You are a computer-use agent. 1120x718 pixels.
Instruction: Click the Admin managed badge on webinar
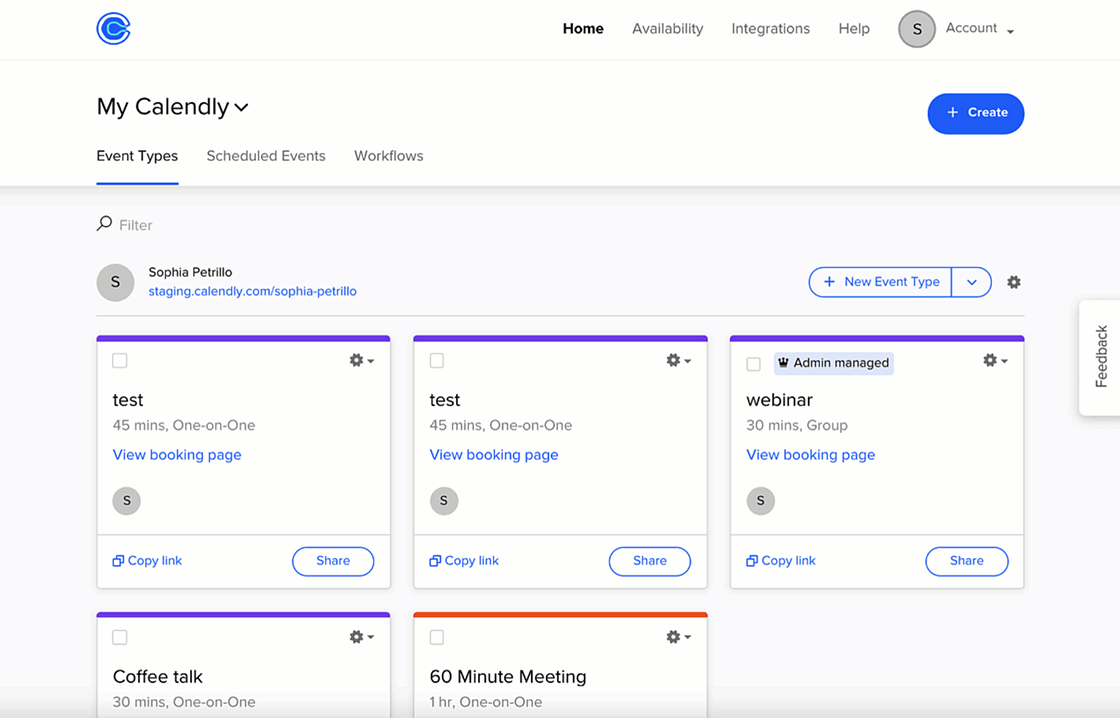coord(834,363)
